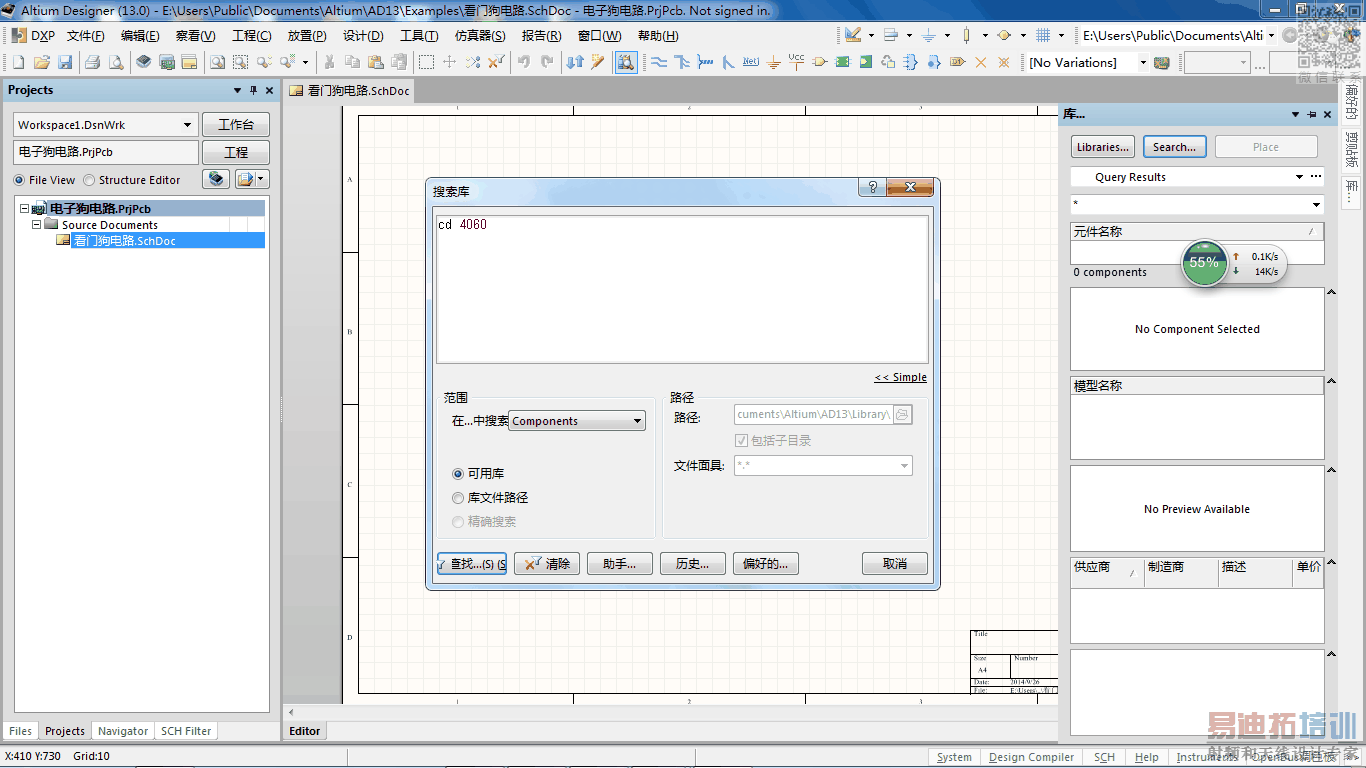Viewport: 1366px width, 768px height.
Task: Open the Workspace1.DsnWrk dropdown
Action: [187, 125]
